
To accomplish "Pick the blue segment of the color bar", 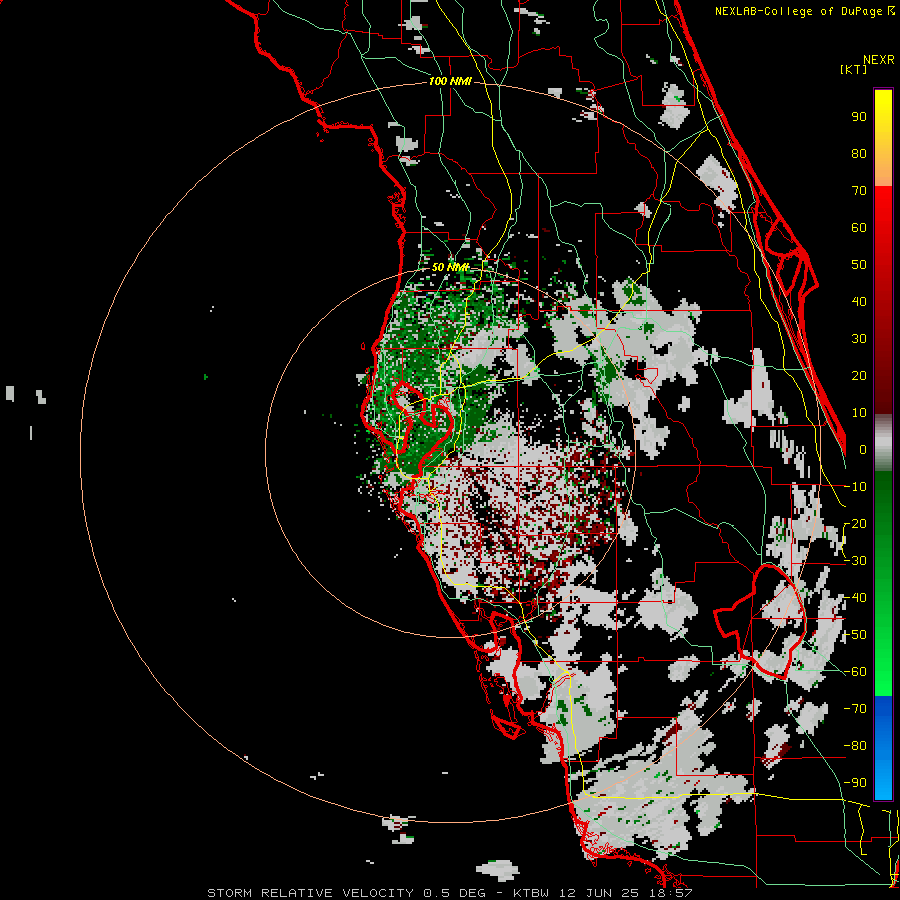I will 883,748.
